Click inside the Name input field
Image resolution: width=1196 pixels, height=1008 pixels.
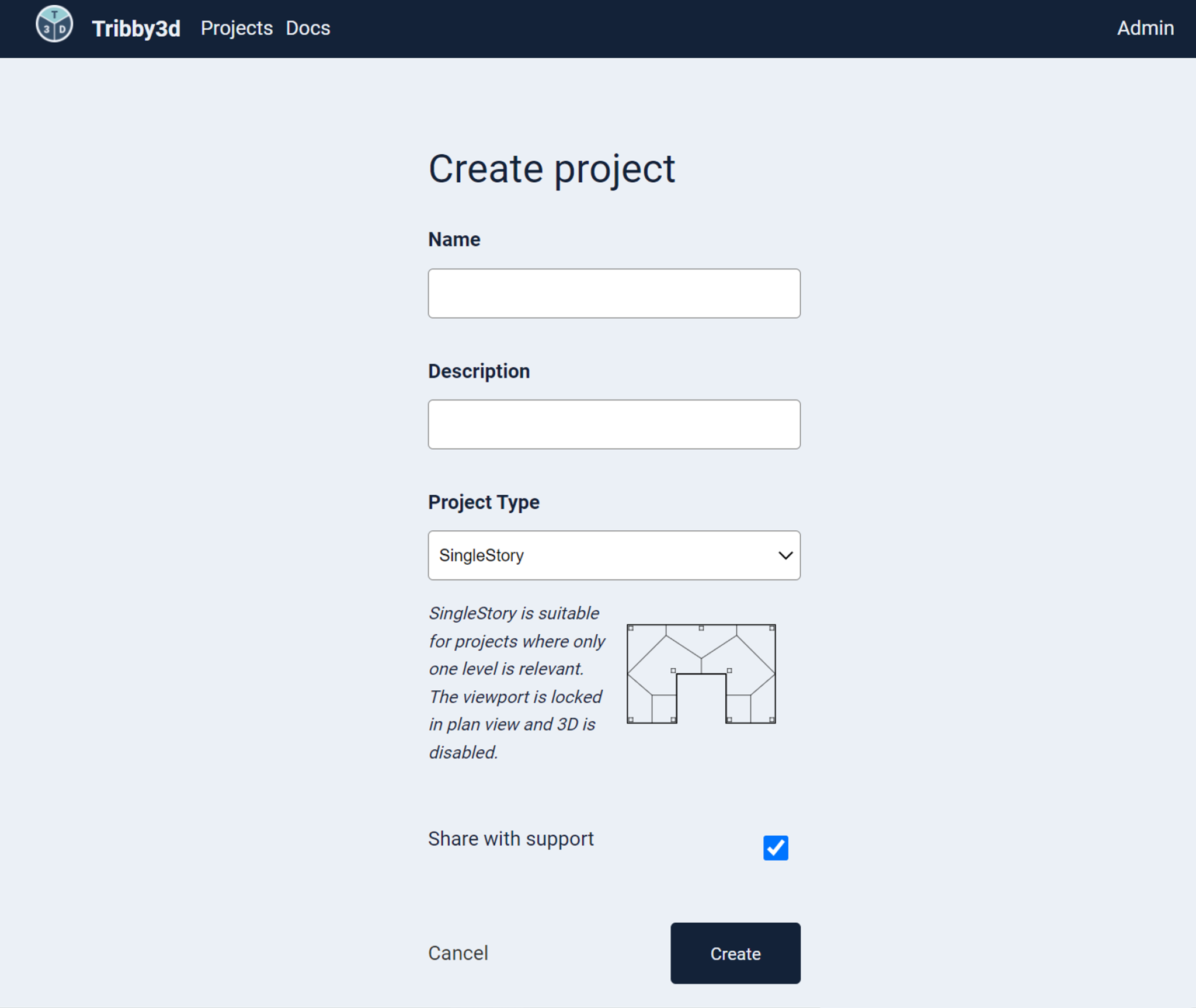point(614,293)
